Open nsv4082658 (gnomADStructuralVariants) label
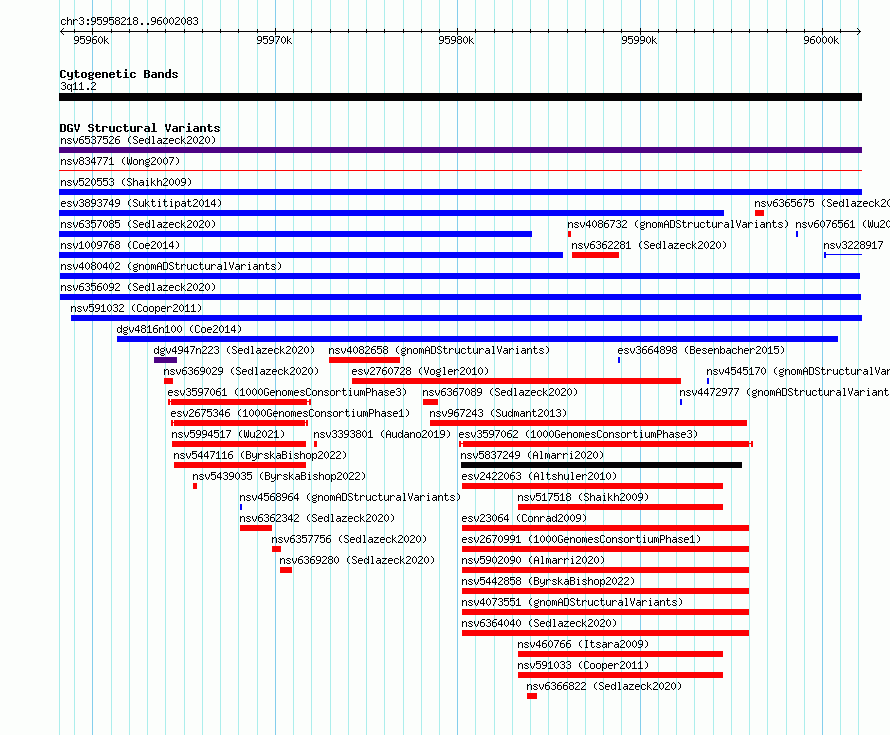Image resolution: width=890 pixels, height=735 pixels. coord(439,350)
